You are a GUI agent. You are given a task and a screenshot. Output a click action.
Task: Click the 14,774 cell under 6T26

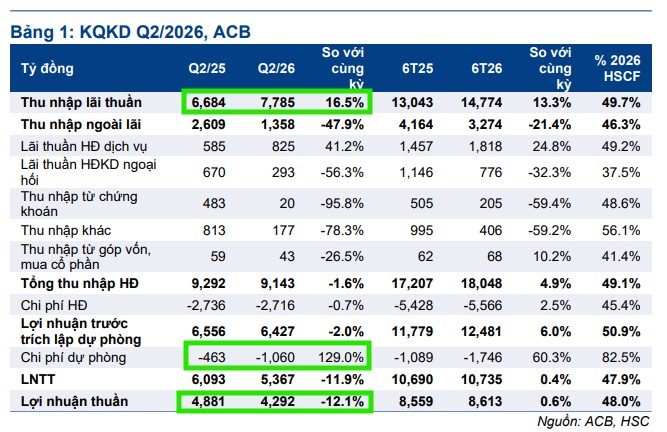point(482,102)
